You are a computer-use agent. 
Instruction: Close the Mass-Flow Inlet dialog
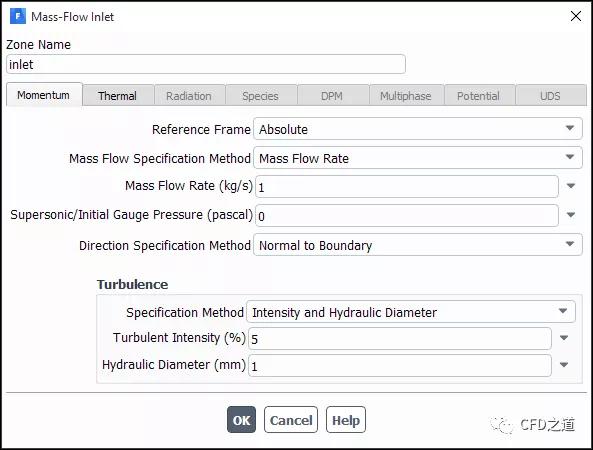(x=576, y=16)
